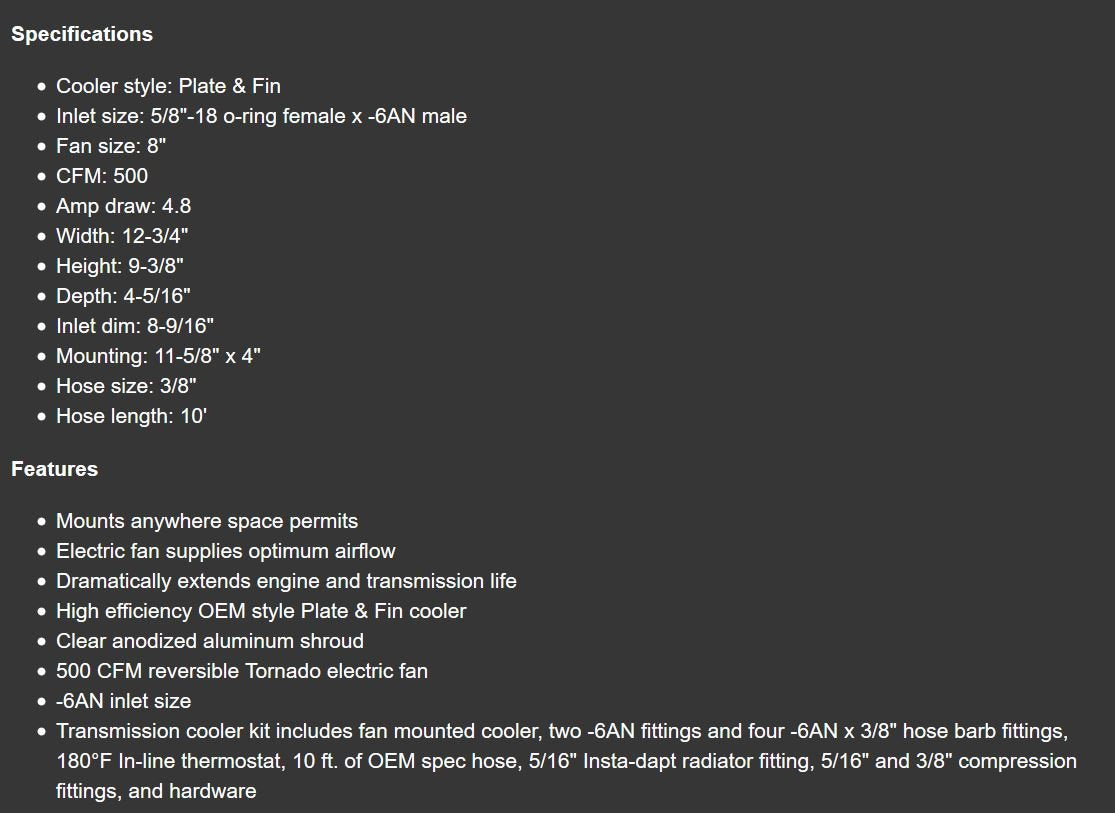Click the Width: 12-3/4" specification
Image resolution: width=1115 pixels, height=813 pixels.
[x=122, y=236]
